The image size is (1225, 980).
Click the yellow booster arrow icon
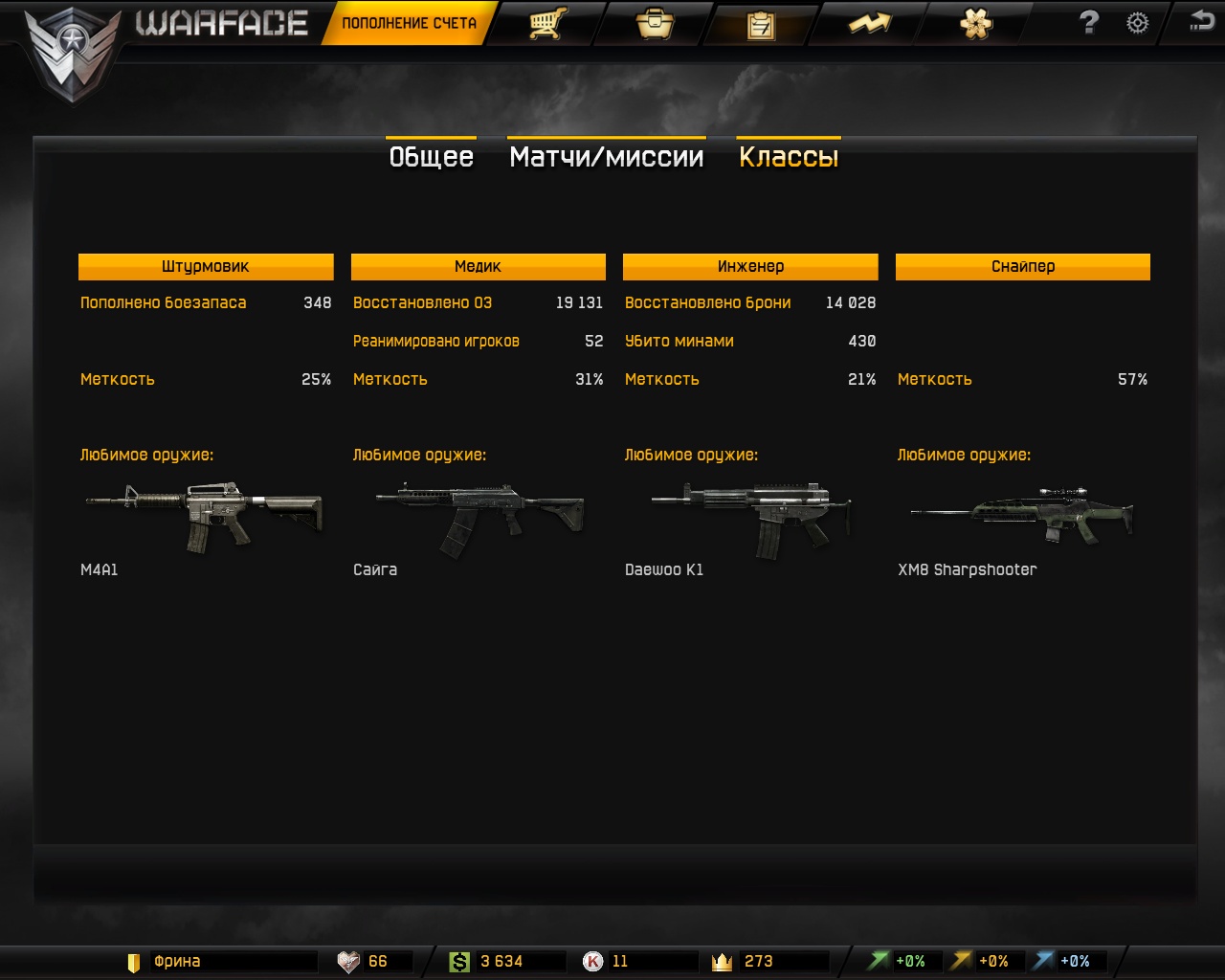[x=962, y=961]
